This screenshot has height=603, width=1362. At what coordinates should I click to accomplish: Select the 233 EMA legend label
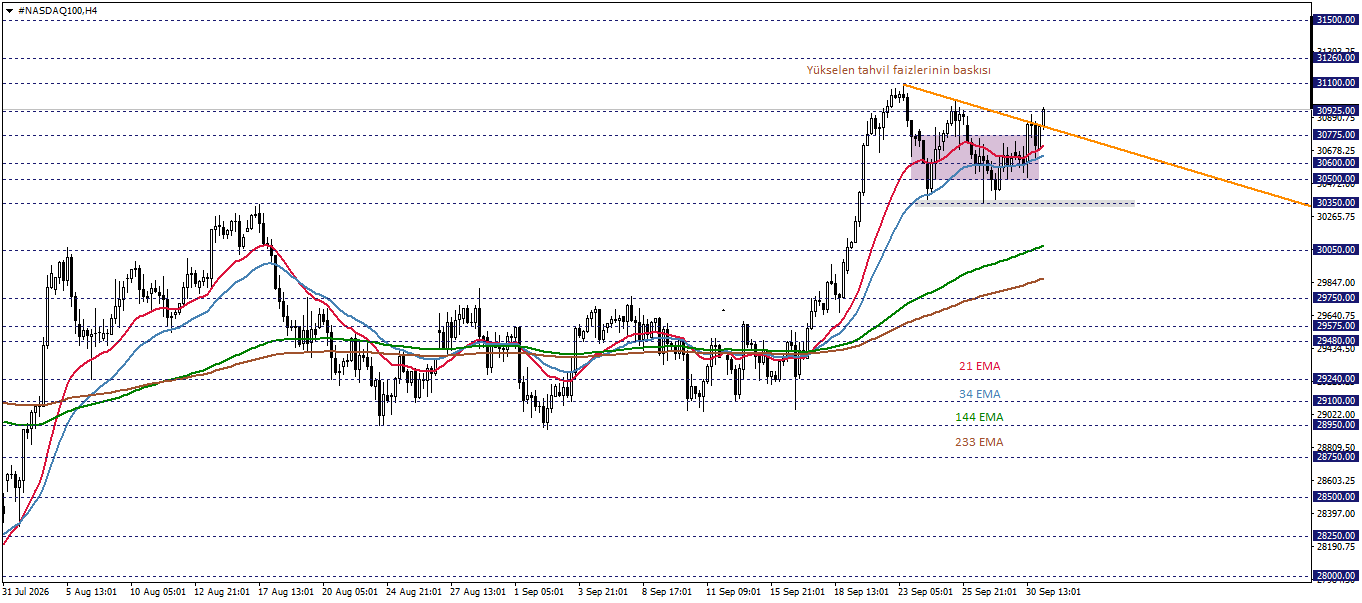(x=979, y=441)
